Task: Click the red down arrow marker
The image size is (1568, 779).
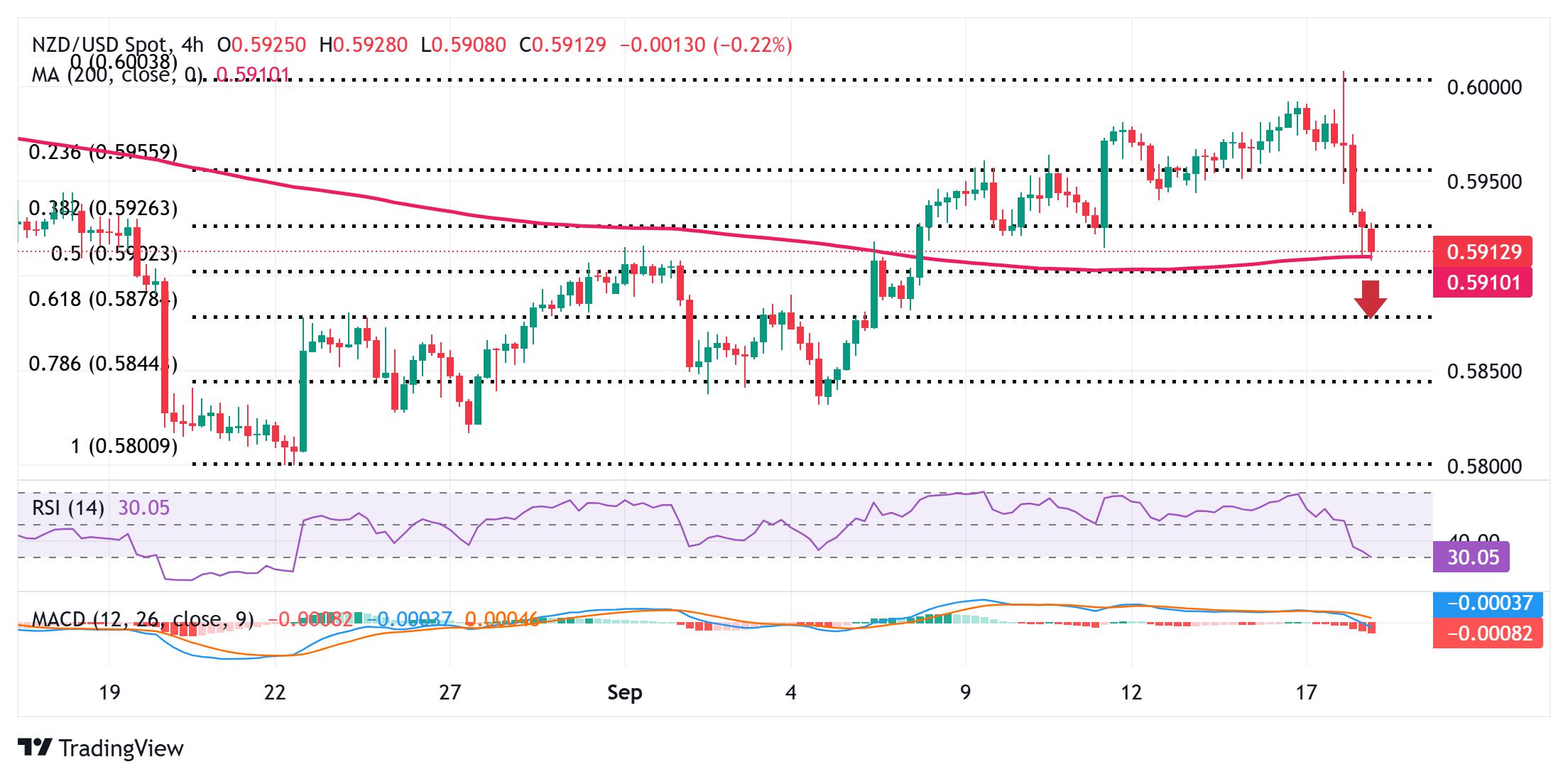Action: [x=1370, y=299]
